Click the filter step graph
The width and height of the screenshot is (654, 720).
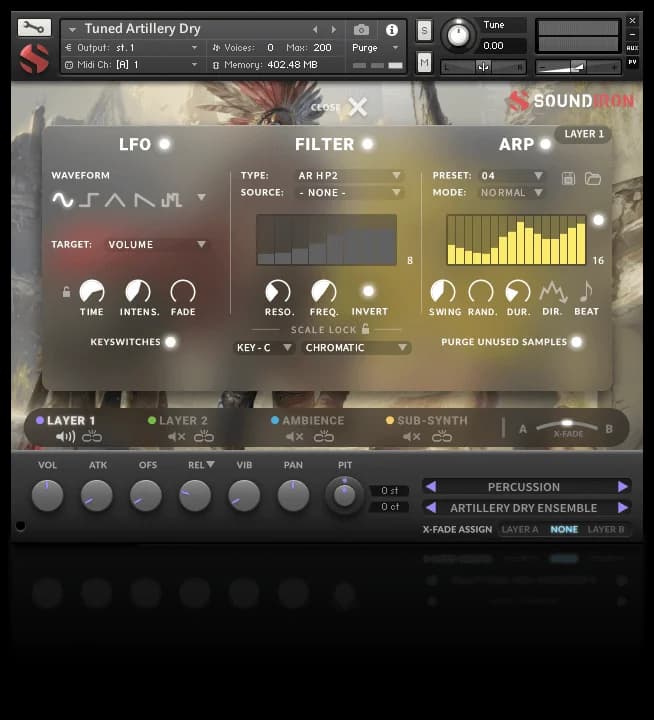[327, 240]
